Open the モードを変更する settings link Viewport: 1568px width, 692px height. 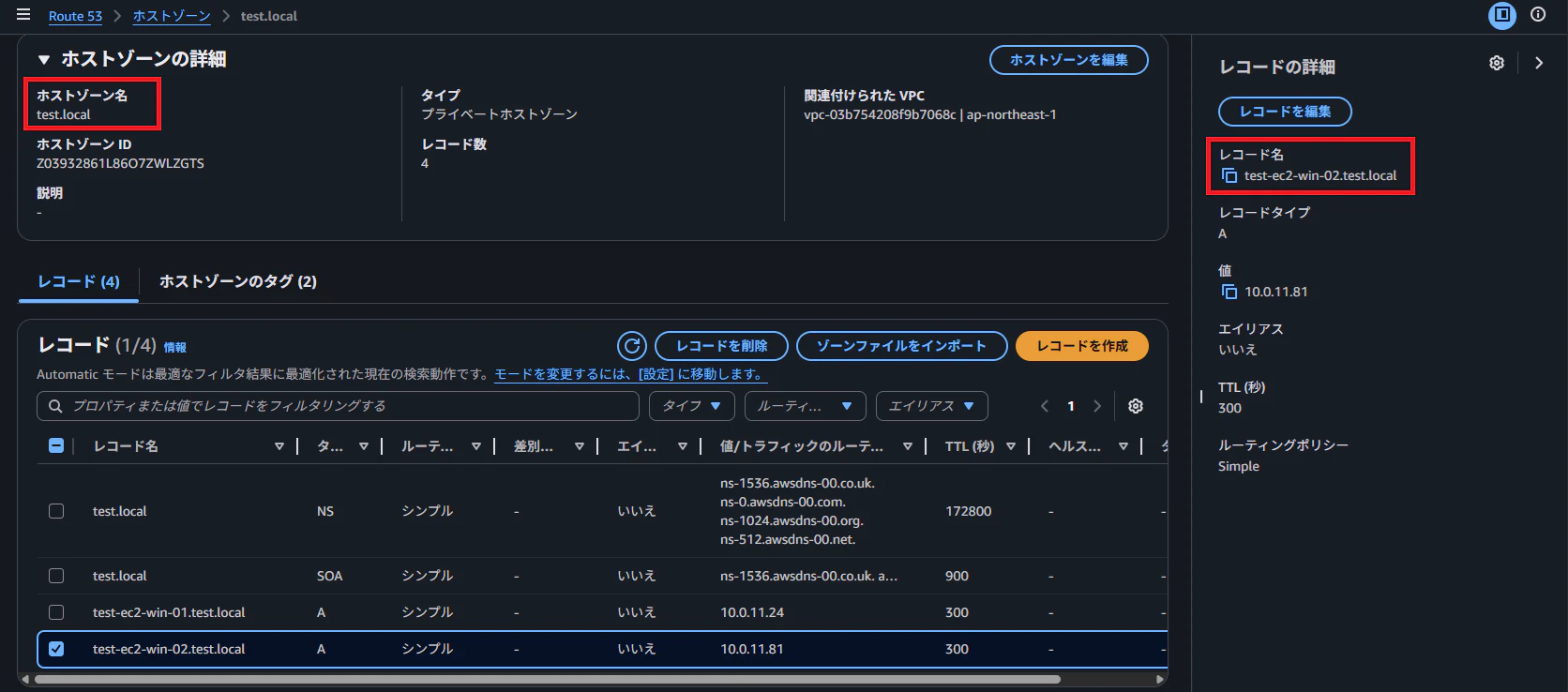point(630,374)
